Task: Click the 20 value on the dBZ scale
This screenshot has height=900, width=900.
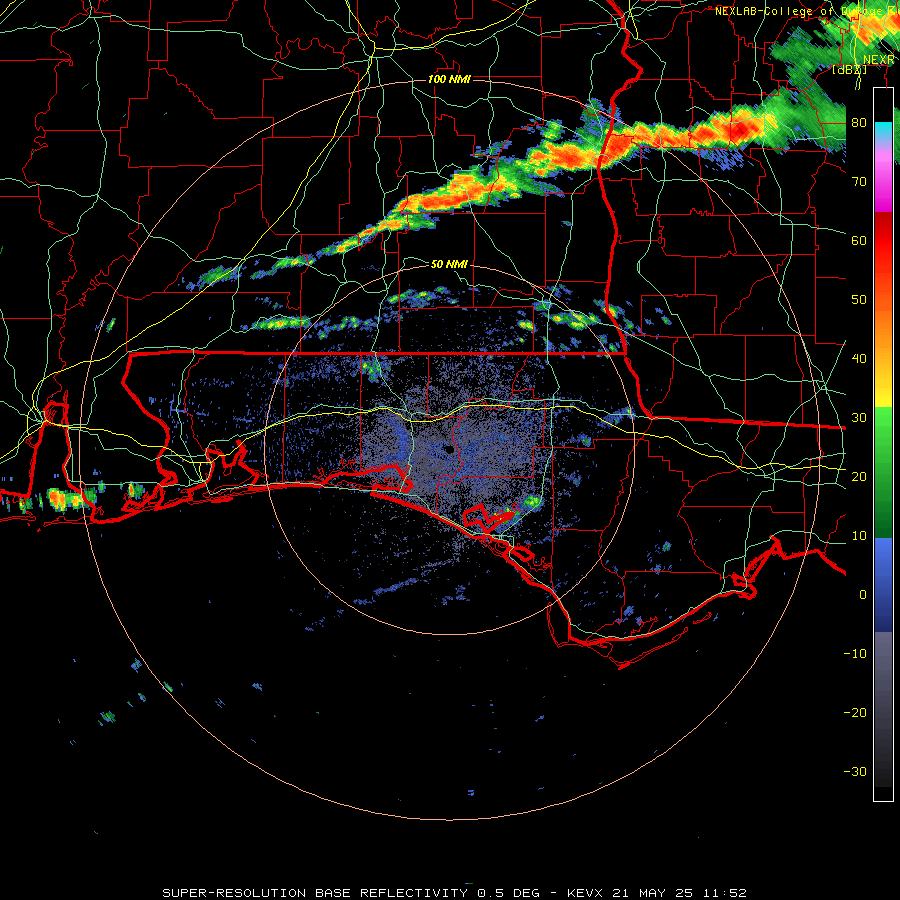Action: click(x=859, y=477)
